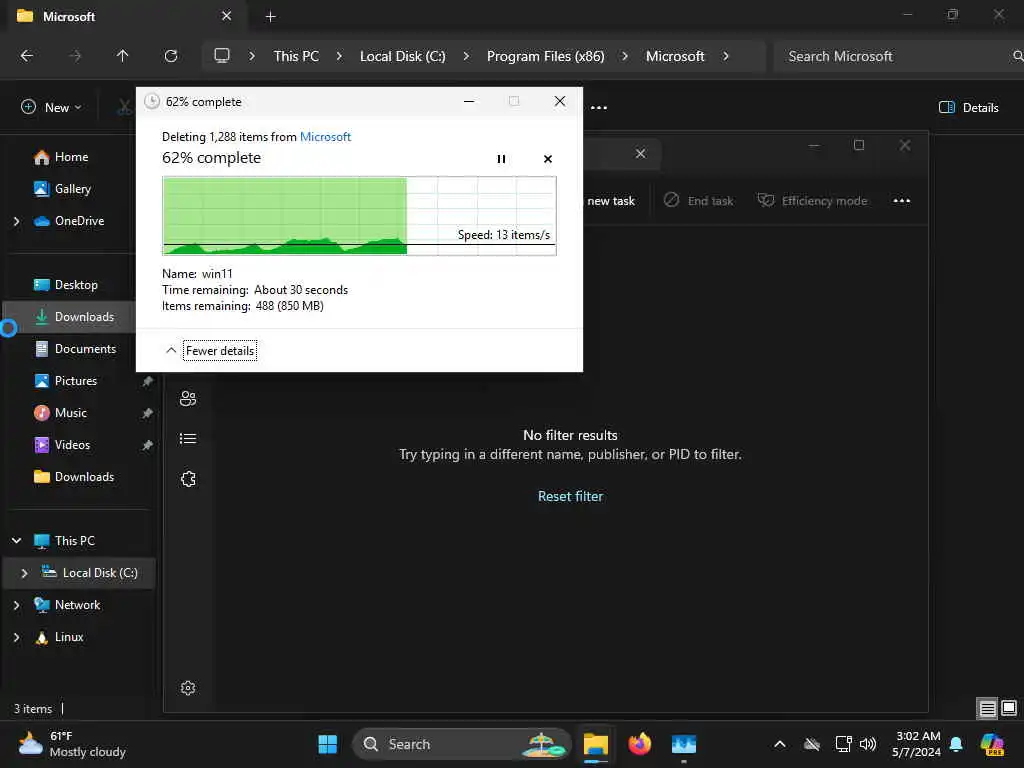Viewport: 1024px width, 768px height.
Task: Open yellow Downloads folder below Videos
Action: coord(84,477)
